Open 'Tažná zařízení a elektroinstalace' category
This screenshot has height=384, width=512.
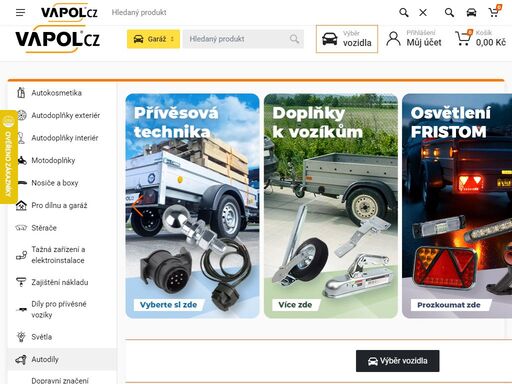pyautogui.click(x=58, y=255)
